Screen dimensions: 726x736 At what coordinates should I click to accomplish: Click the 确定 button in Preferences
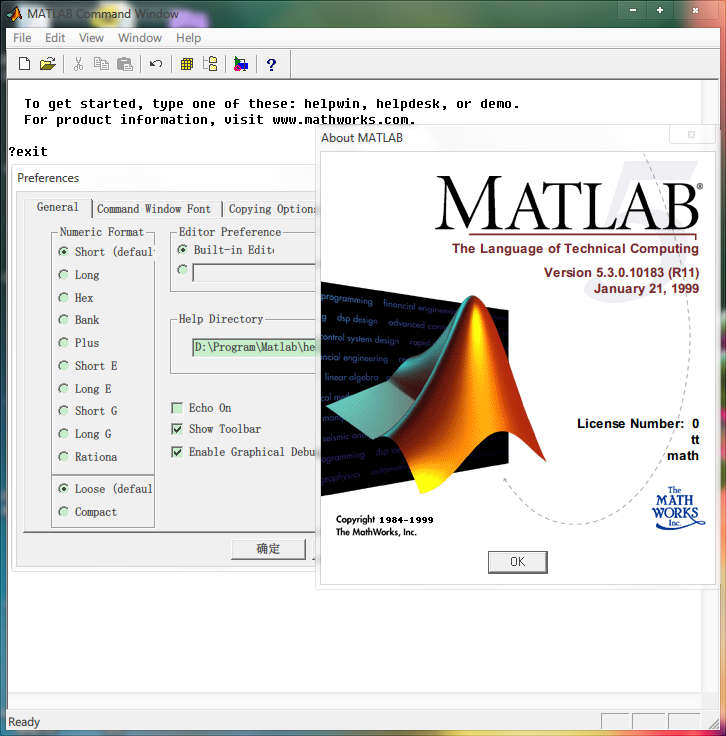coord(268,548)
